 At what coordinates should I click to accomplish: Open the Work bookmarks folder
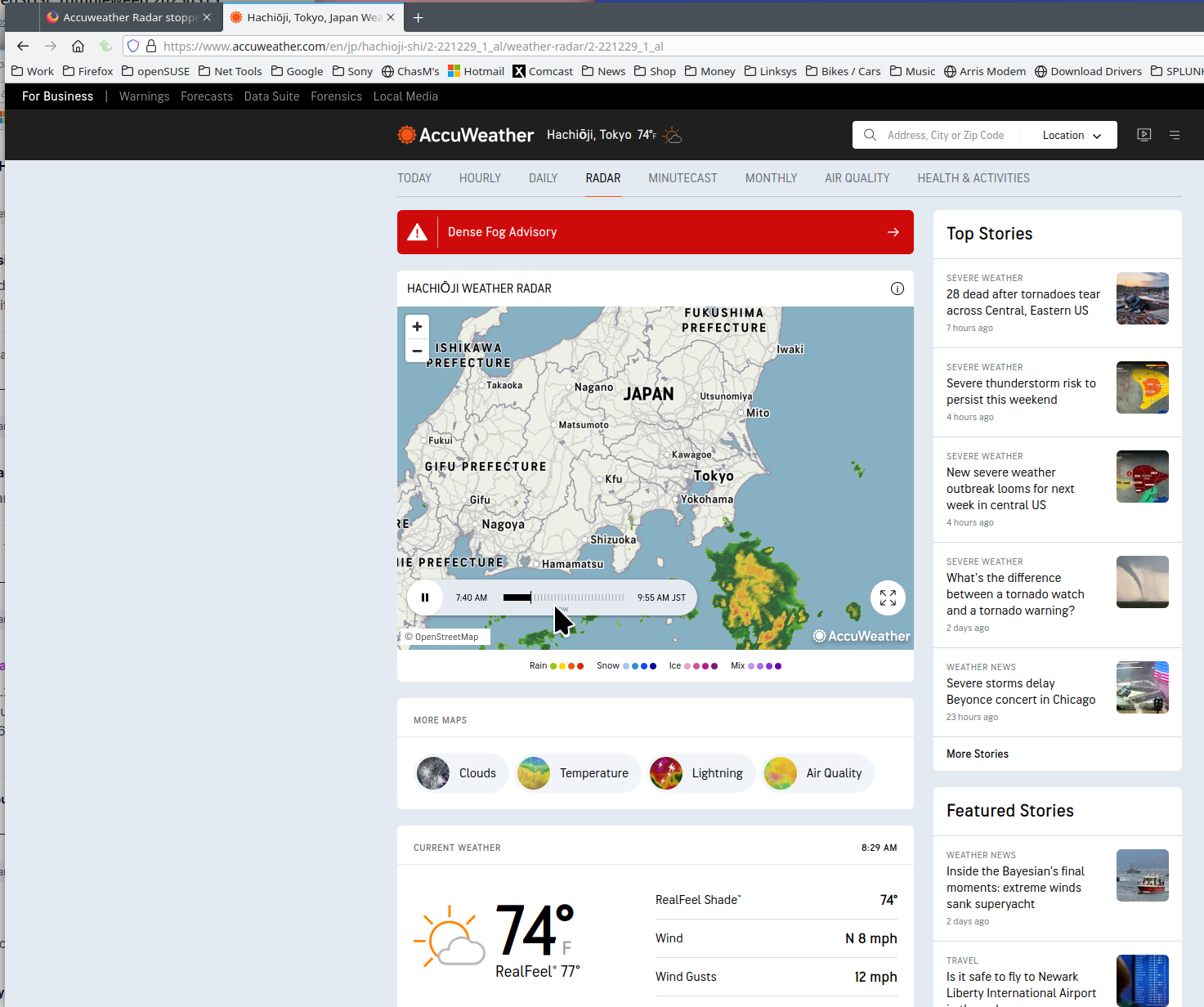click(x=33, y=71)
